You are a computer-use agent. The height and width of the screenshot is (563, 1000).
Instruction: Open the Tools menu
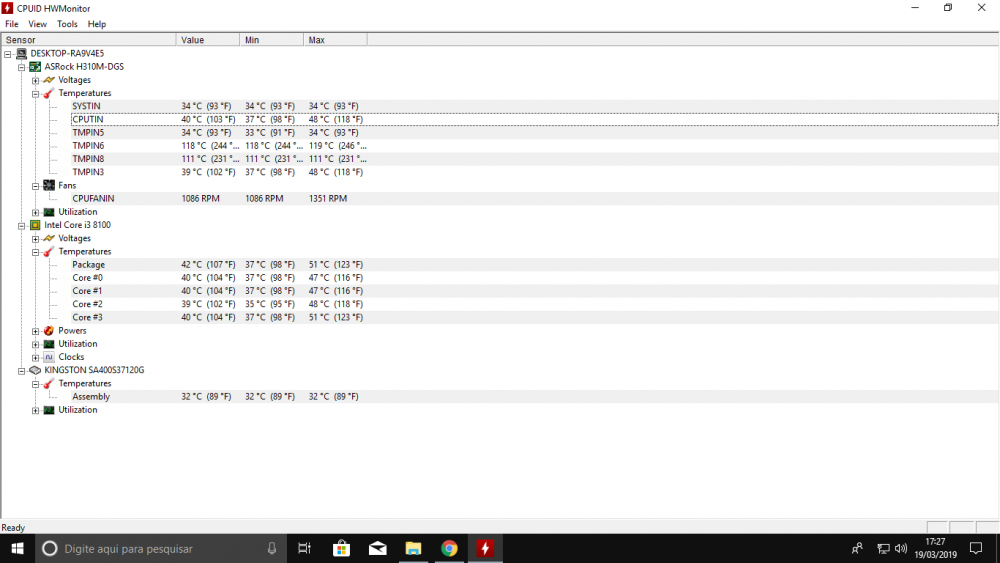67,24
